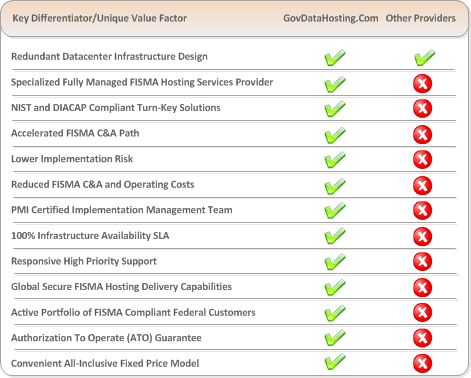Click red X for Active Portfolio of FISMA Customers
Screen dimensions: 471x378
tap(422, 312)
